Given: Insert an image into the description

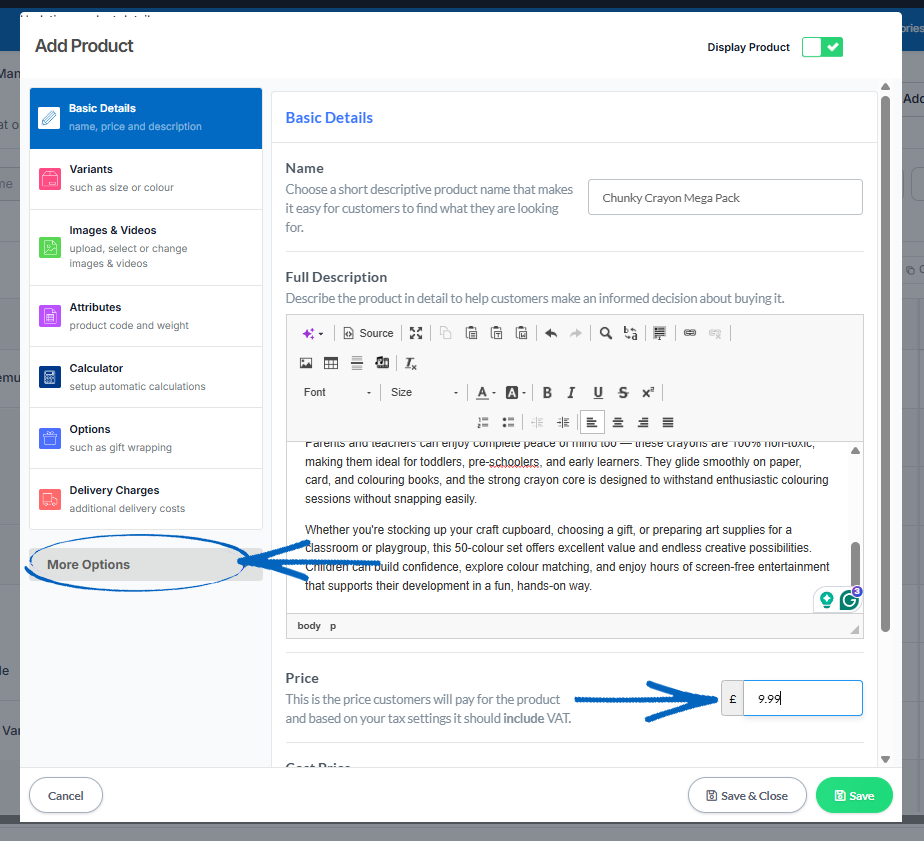Looking at the screenshot, I should point(306,363).
